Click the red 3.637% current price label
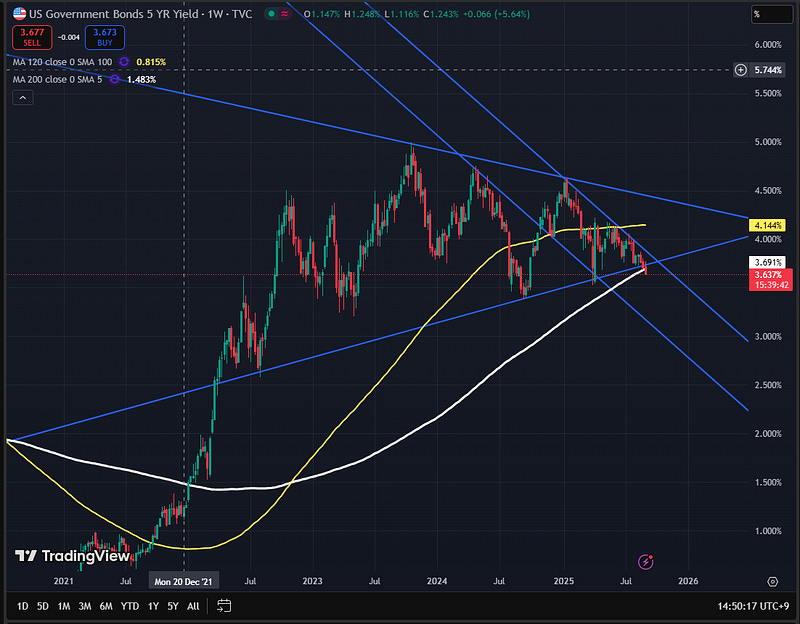Viewport: 800px width, 624px height. [x=770, y=280]
